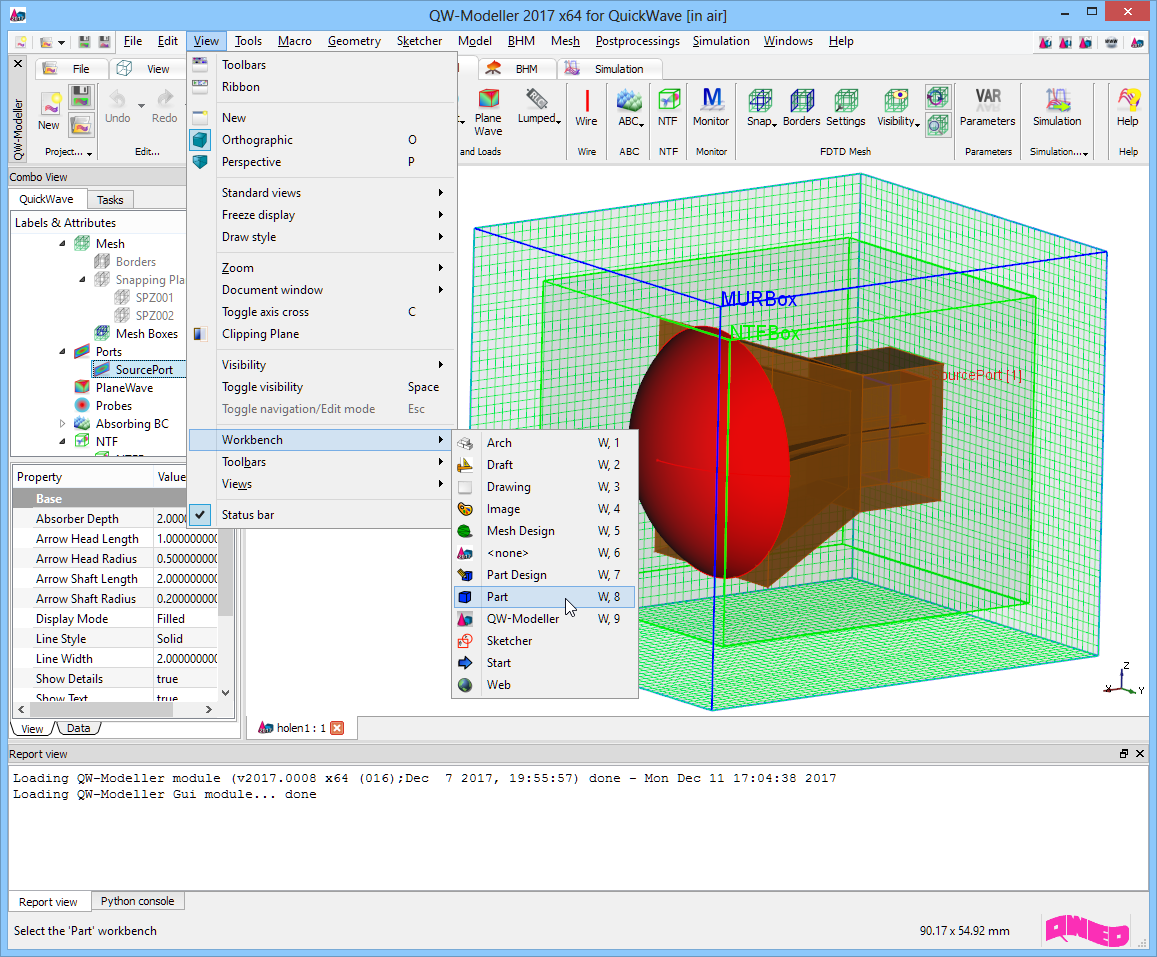Click Toggle visibility menu entry

[x=321, y=387]
